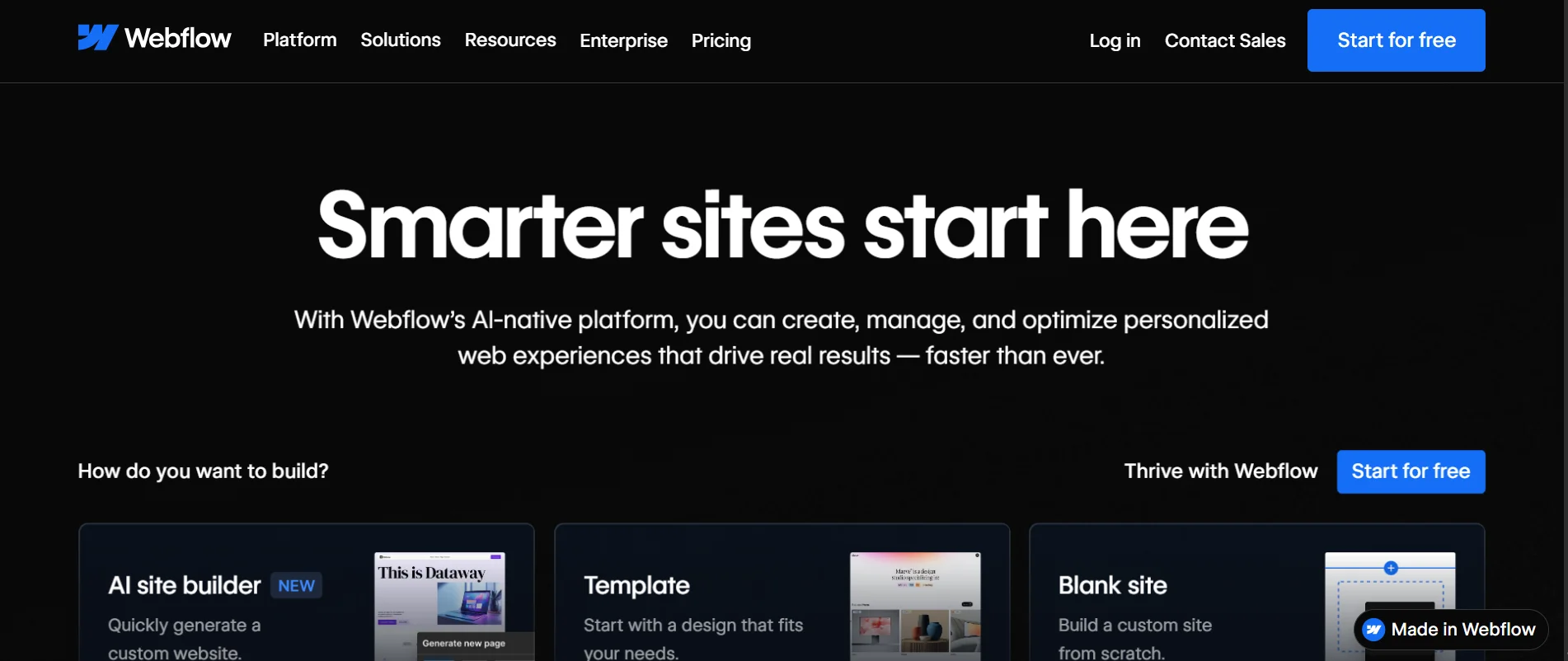This screenshot has width=1568, height=661.
Task: Select the Template card title
Action: point(636,585)
